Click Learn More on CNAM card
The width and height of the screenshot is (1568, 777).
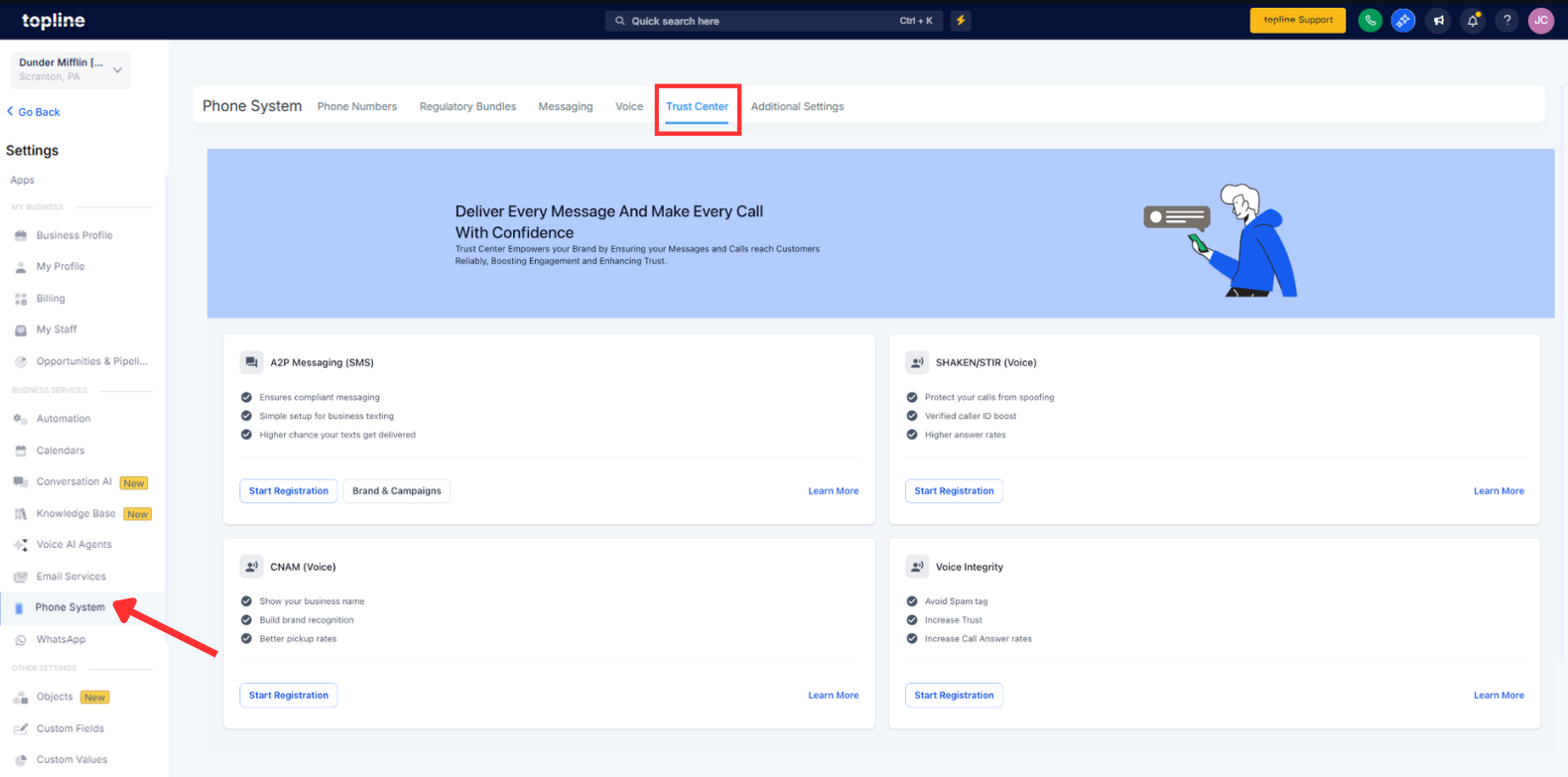click(x=834, y=696)
